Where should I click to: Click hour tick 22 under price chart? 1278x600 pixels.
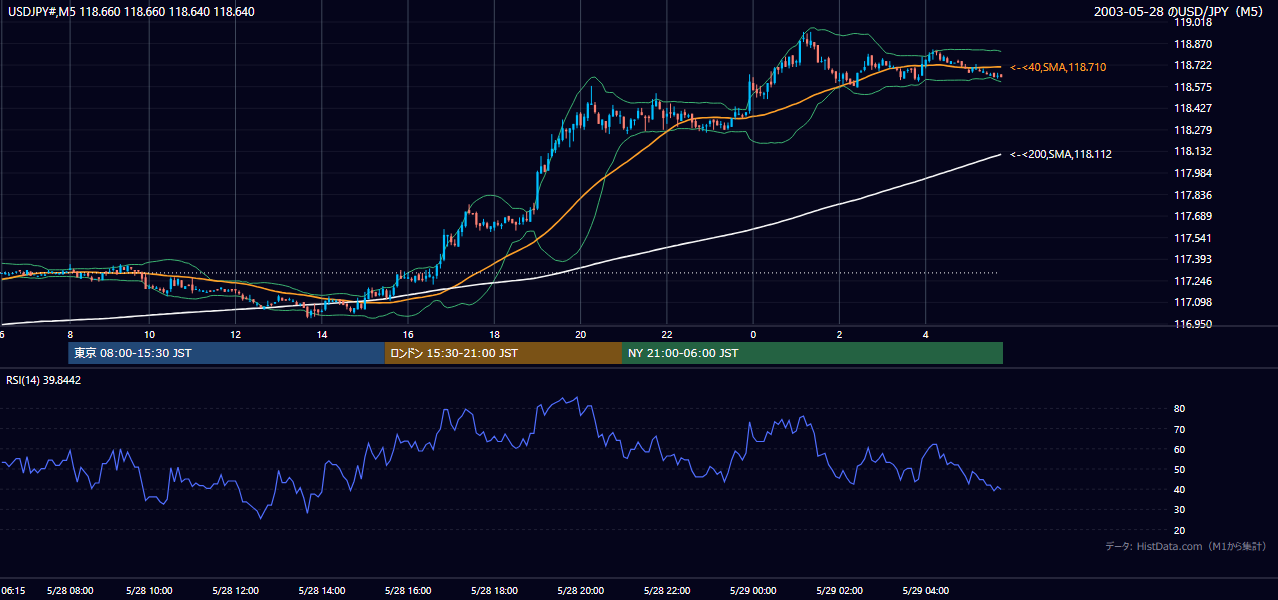(666, 335)
